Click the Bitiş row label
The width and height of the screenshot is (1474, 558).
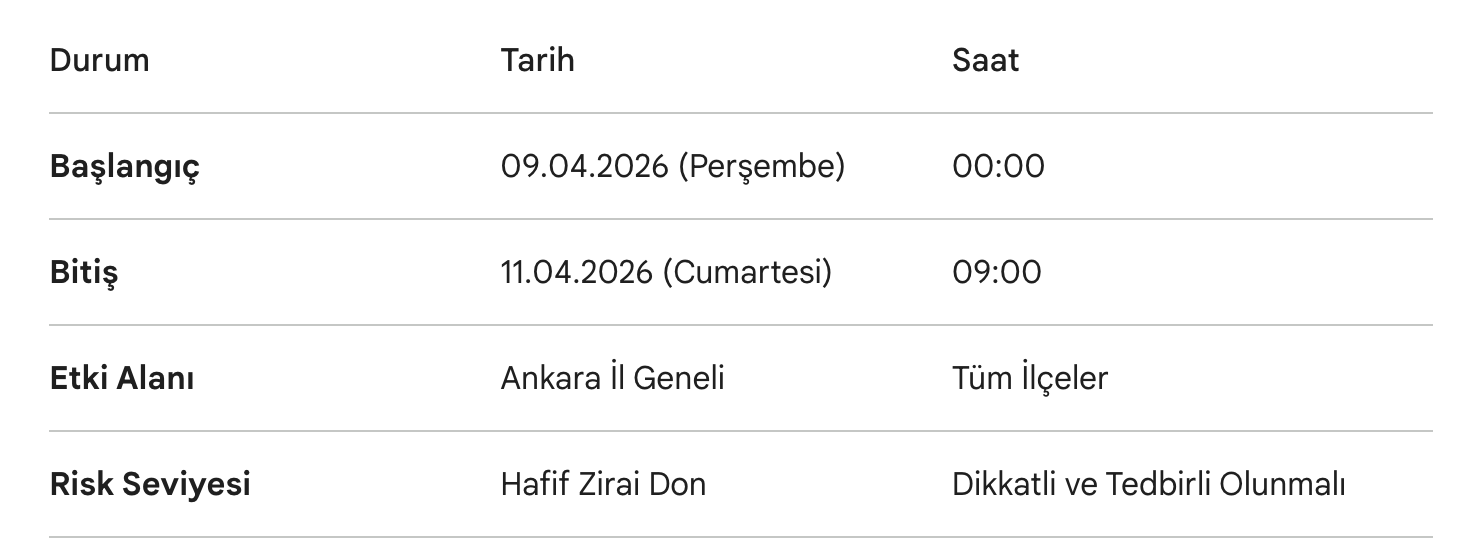pos(83,272)
